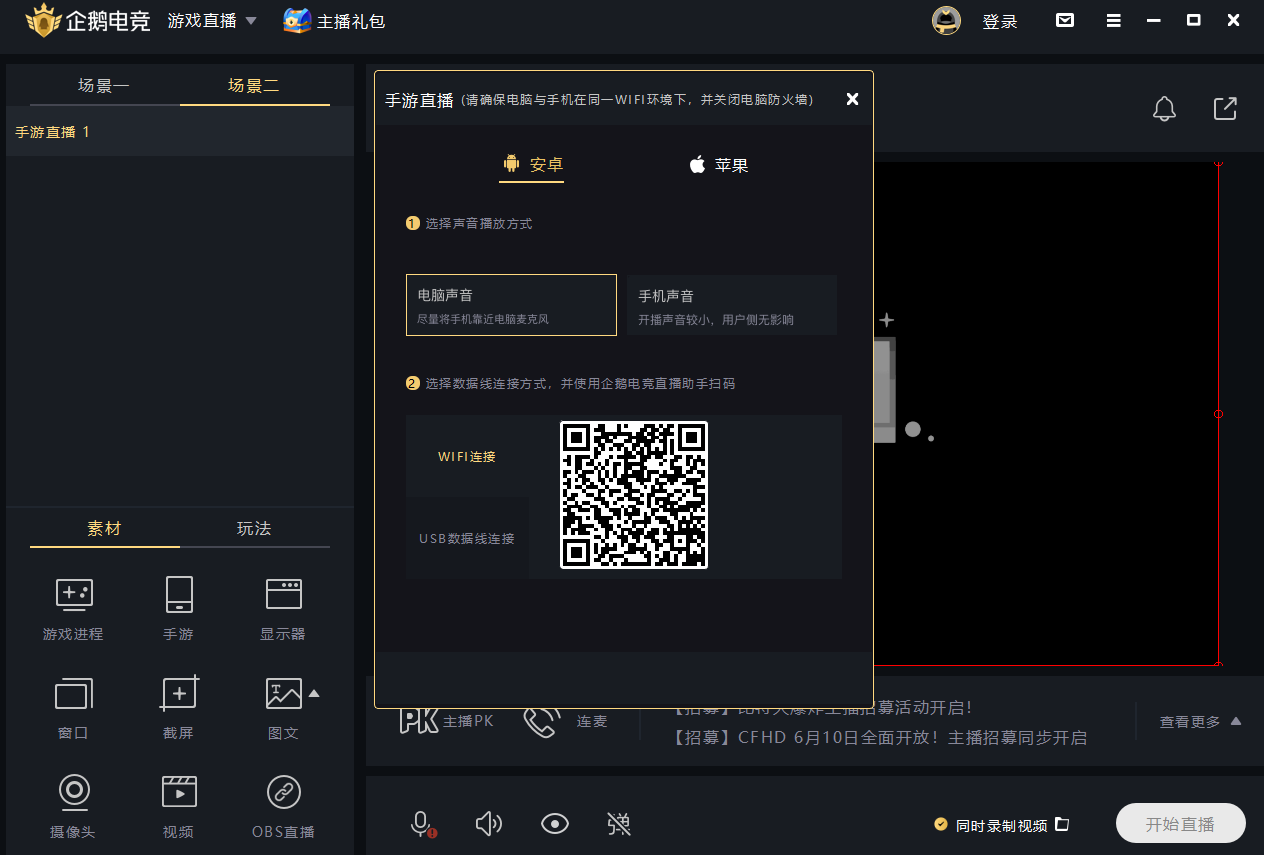Open the CFHD 6月10日 recruitment announcement

click(x=880, y=738)
